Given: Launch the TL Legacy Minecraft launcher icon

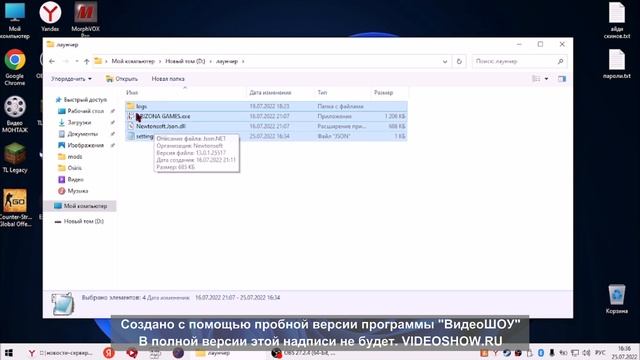Looking at the screenshot, I should 15,158.
